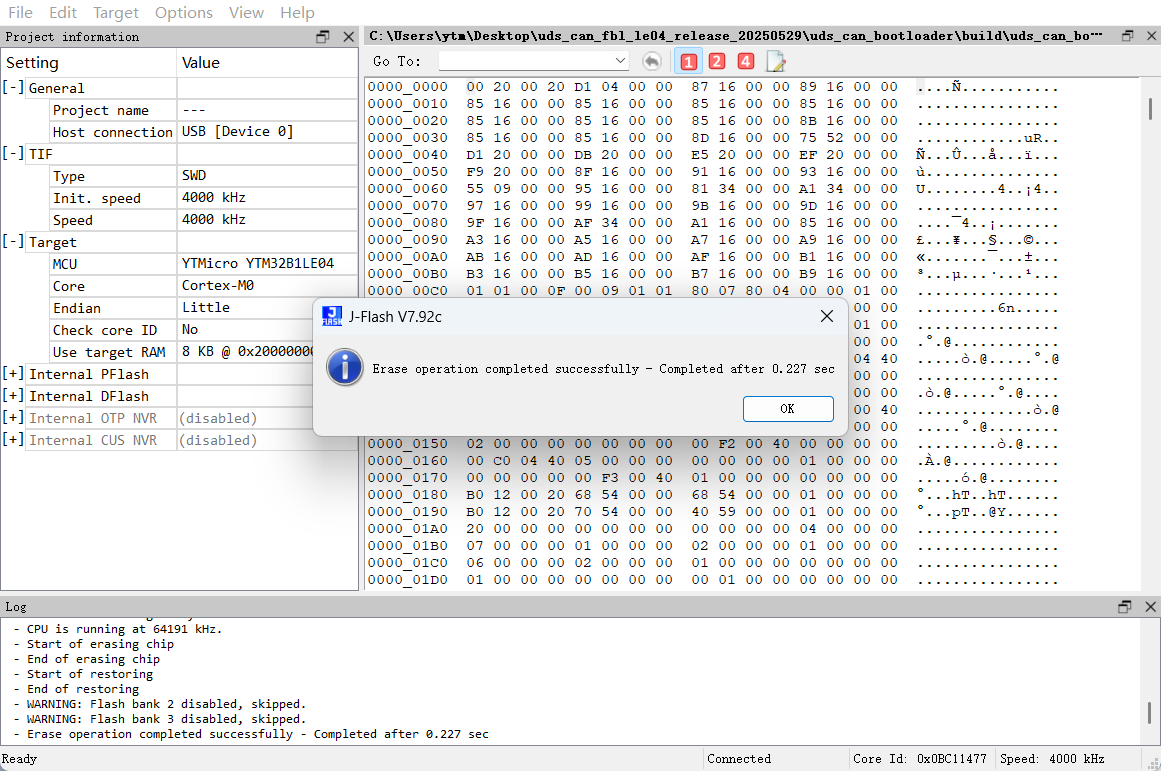Collapse the General settings group

(14, 88)
